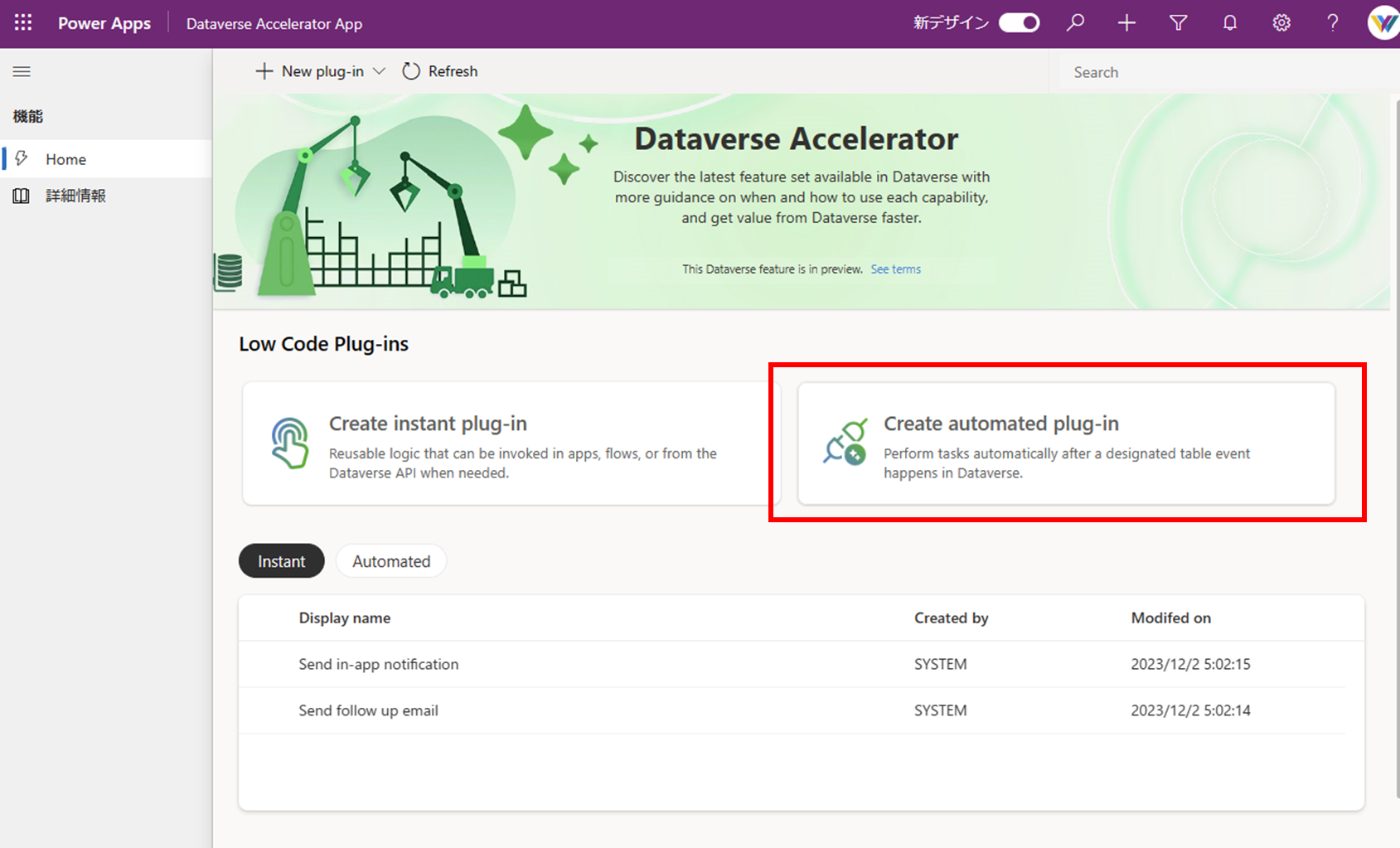Switch to the Instant tab

tap(282, 561)
